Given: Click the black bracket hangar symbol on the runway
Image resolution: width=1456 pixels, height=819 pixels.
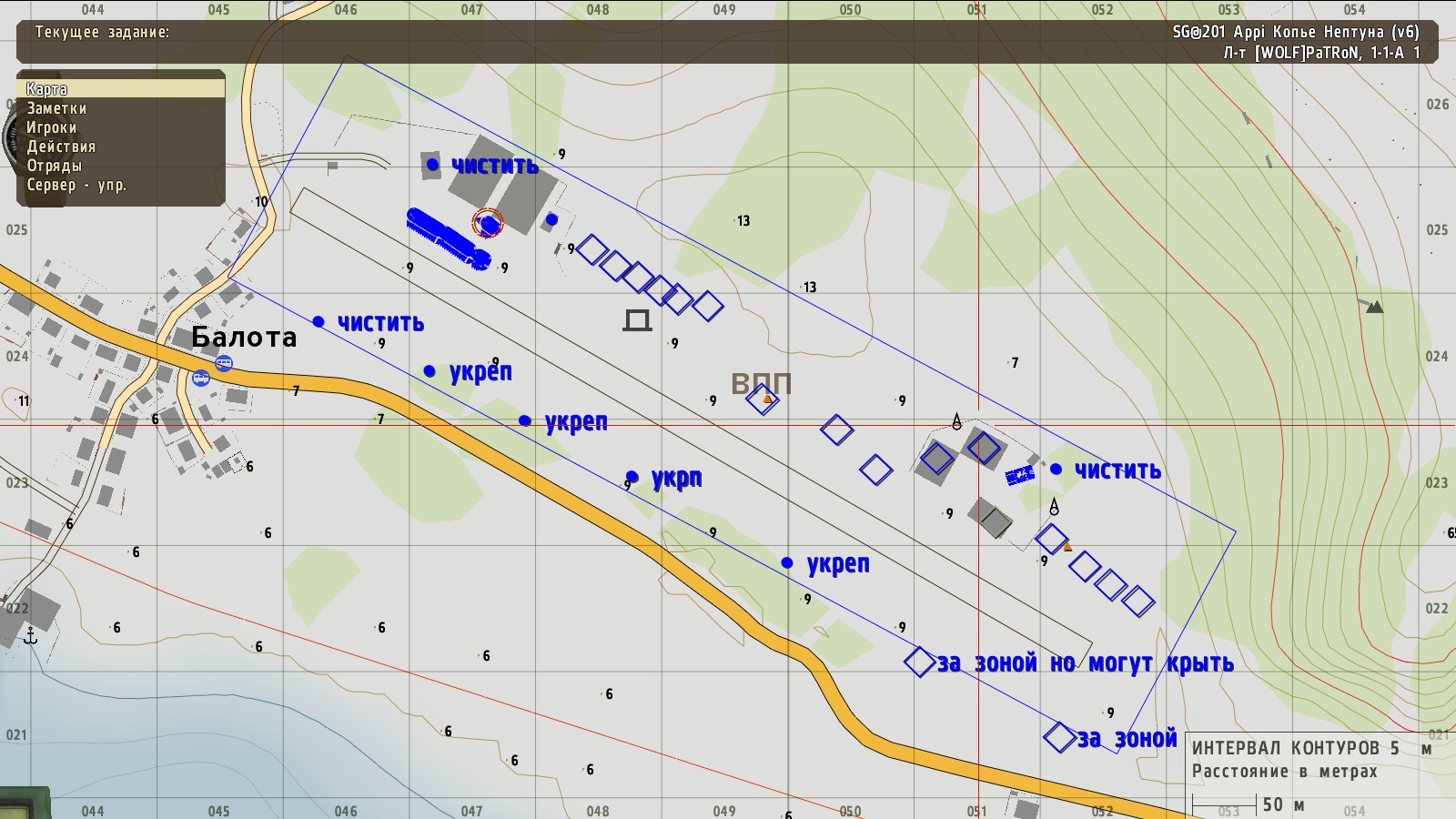Looking at the screenshot, I should [637, 319].
